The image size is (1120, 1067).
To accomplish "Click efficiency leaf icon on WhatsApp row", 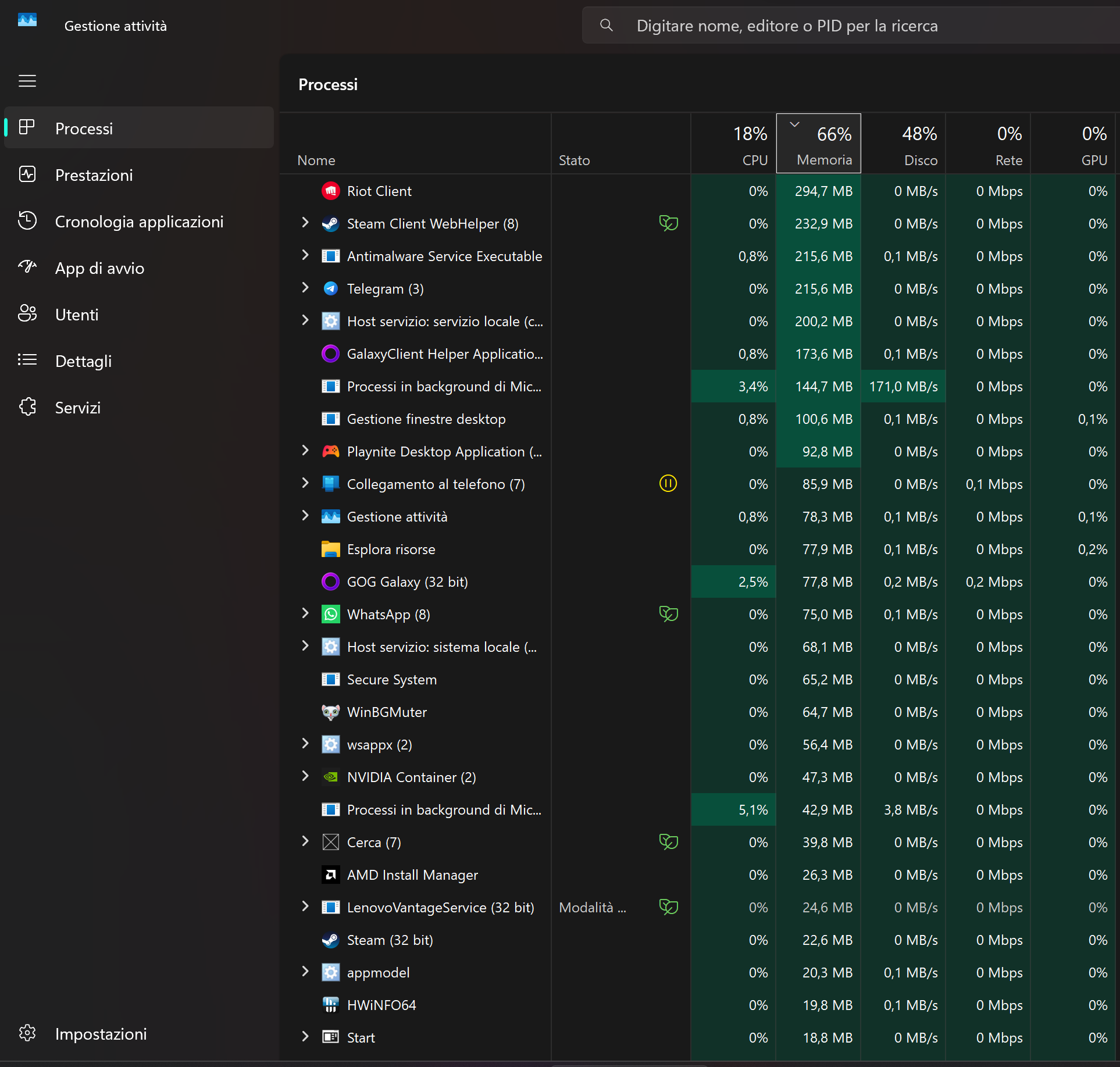I will pos(668,614).
